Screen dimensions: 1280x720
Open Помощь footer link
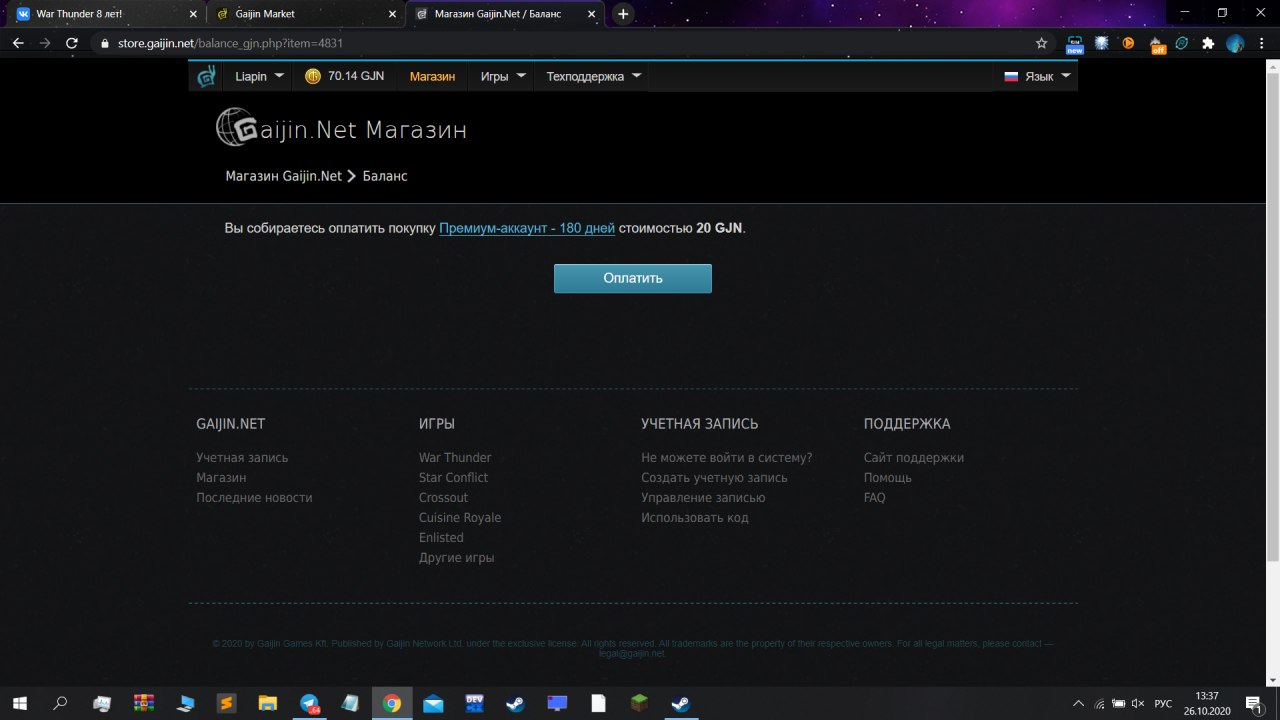(x=888, y=478)
